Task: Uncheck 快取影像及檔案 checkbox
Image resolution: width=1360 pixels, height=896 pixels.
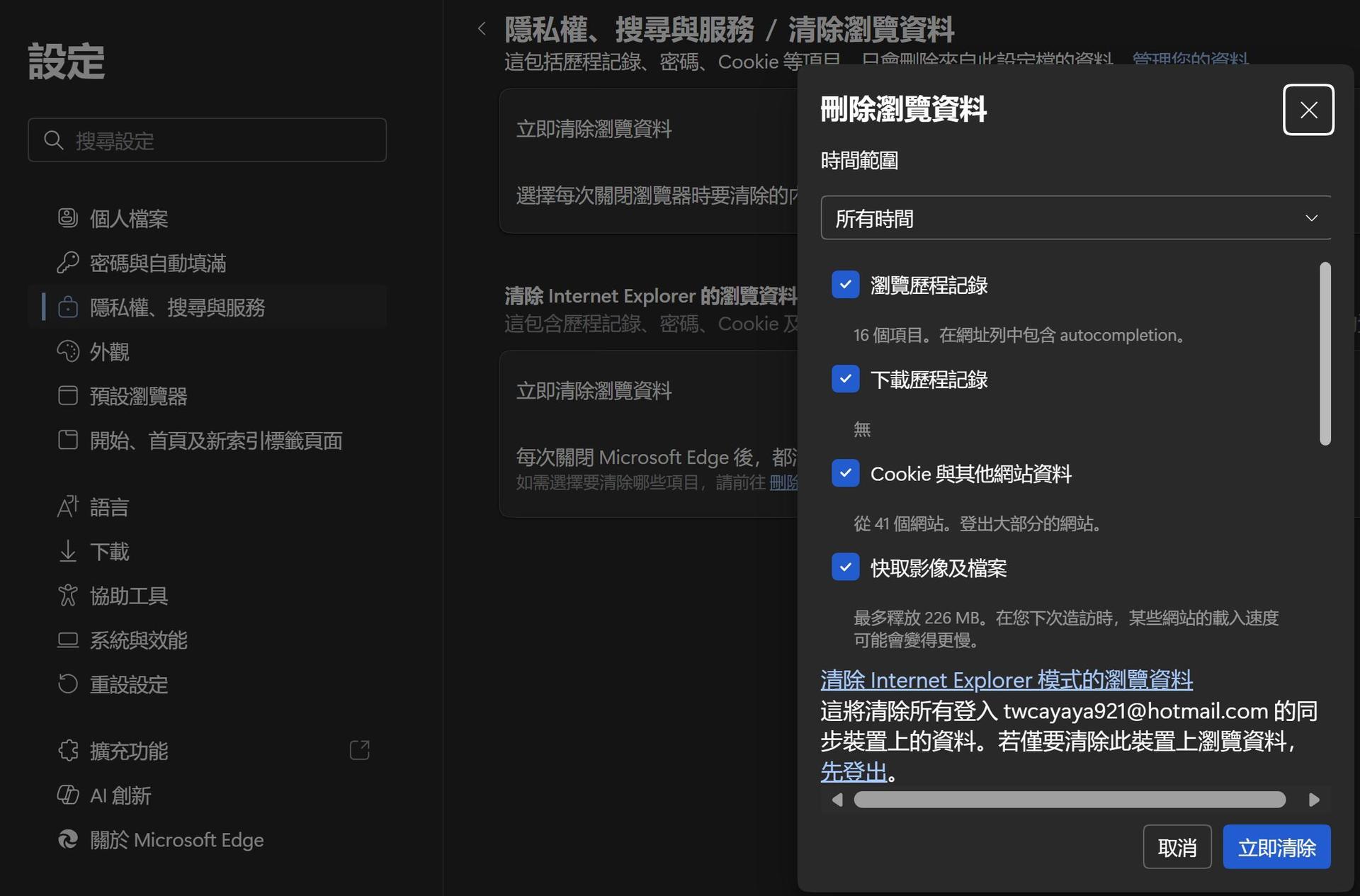Action: click(x=845, y=567)
